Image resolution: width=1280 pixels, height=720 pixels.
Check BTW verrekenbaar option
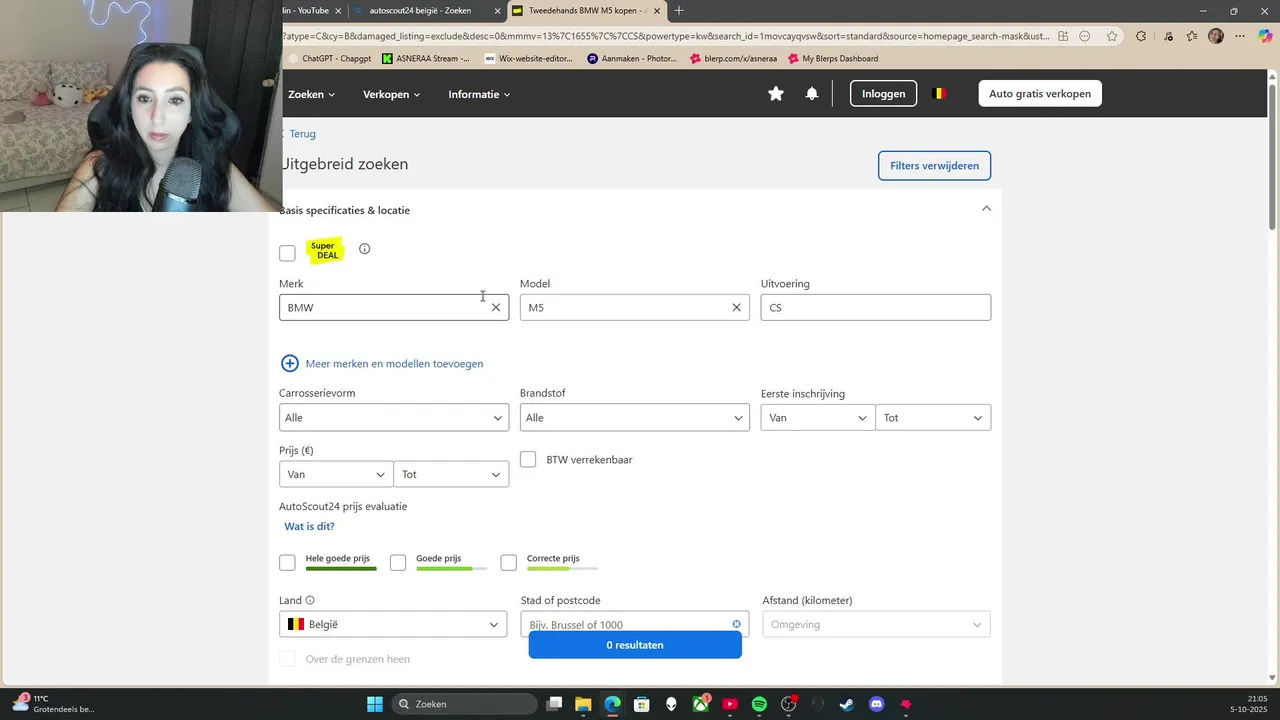pos(528,459)
